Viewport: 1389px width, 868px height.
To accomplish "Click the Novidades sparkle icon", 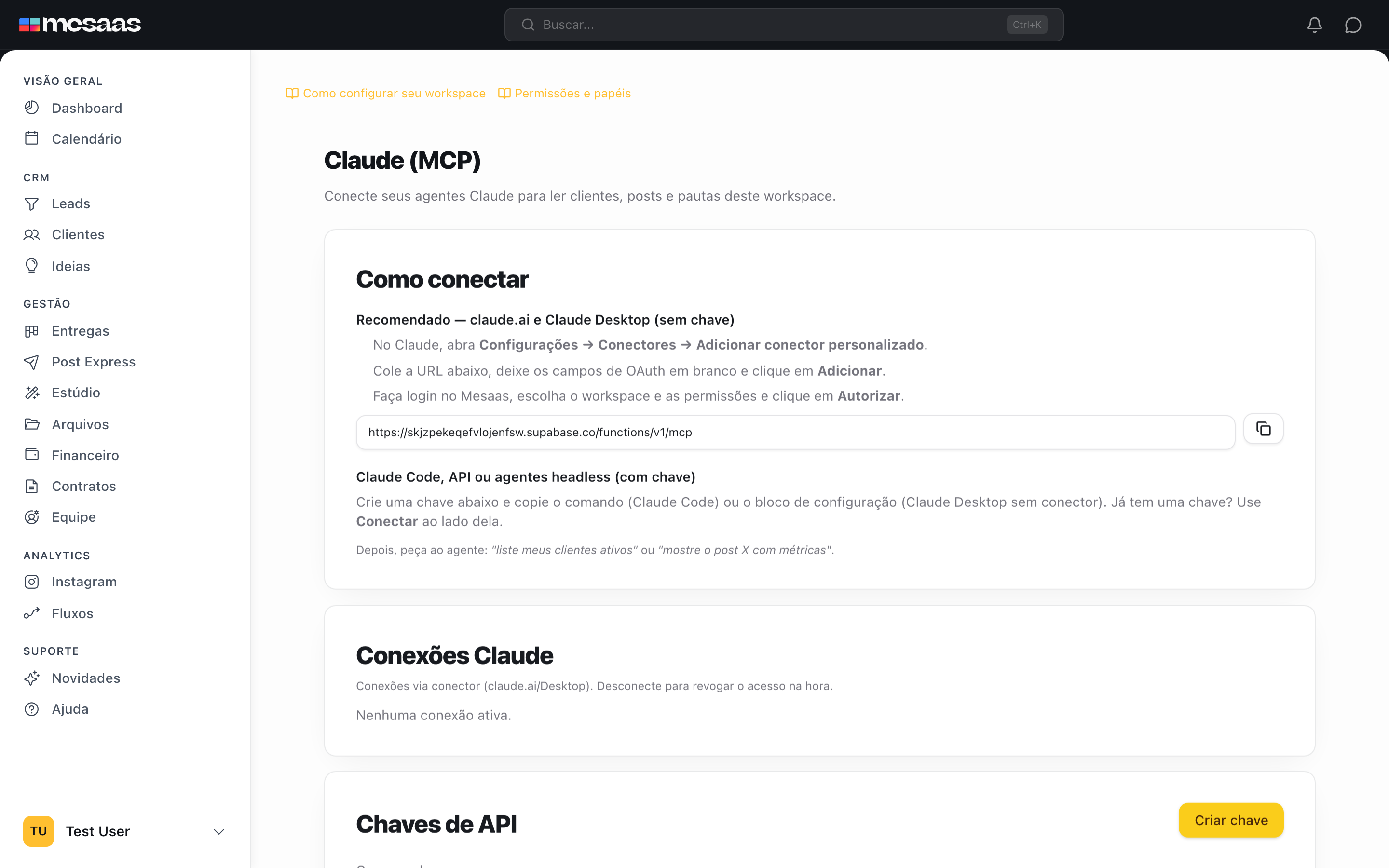I will [31, 678].
